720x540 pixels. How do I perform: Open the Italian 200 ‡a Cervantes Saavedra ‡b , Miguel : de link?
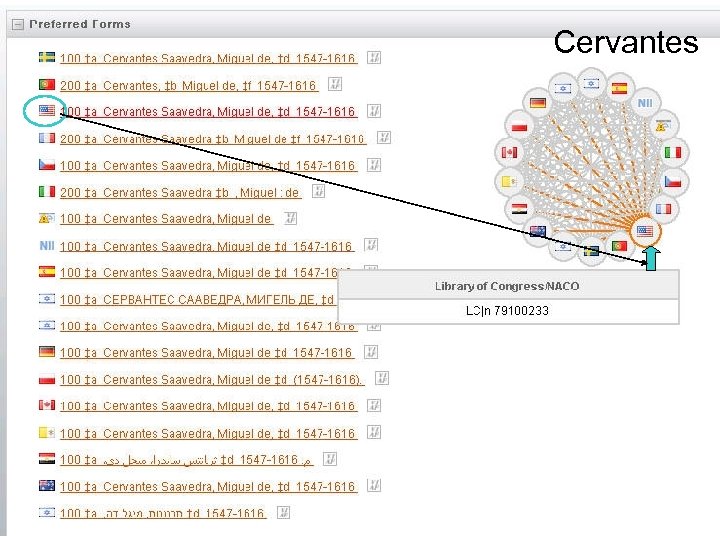click(x=180, y=192)
